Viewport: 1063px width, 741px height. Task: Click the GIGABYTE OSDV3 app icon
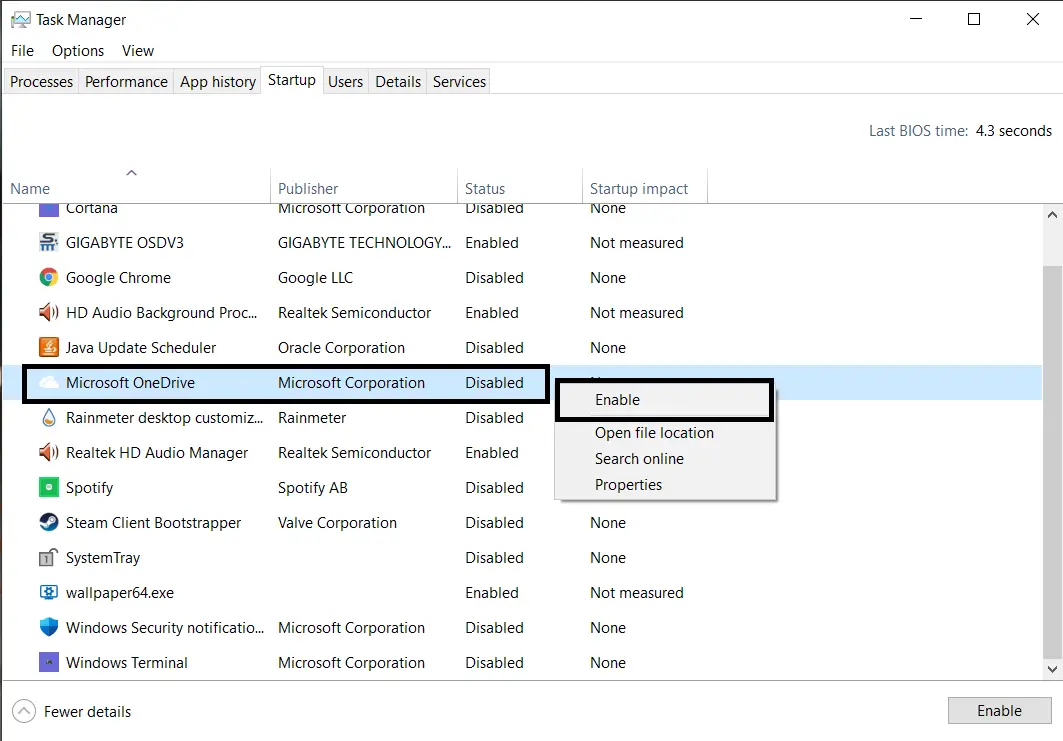click(48, 242)
